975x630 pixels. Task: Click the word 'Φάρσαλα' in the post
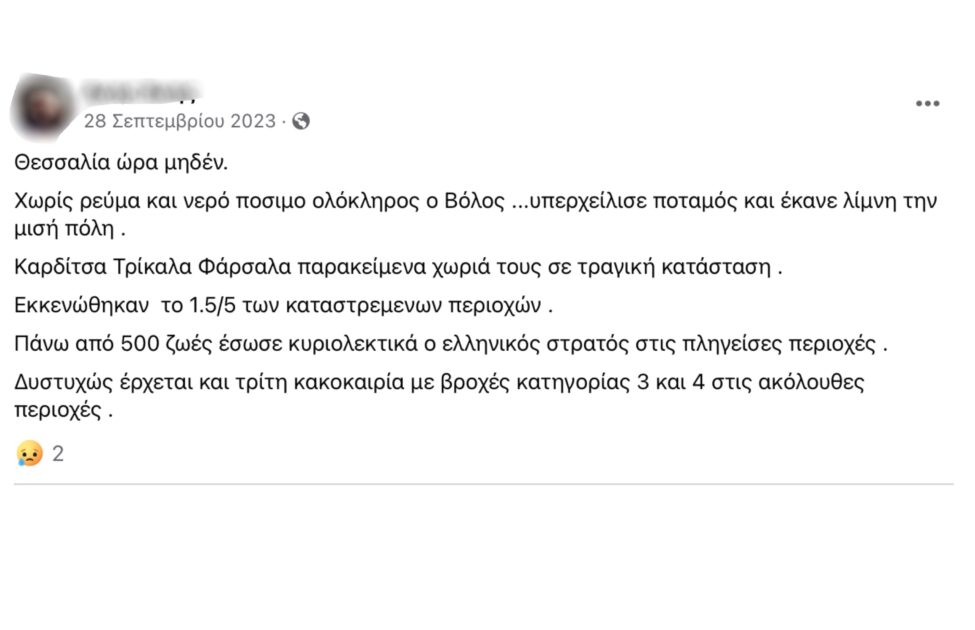[244, 267]
